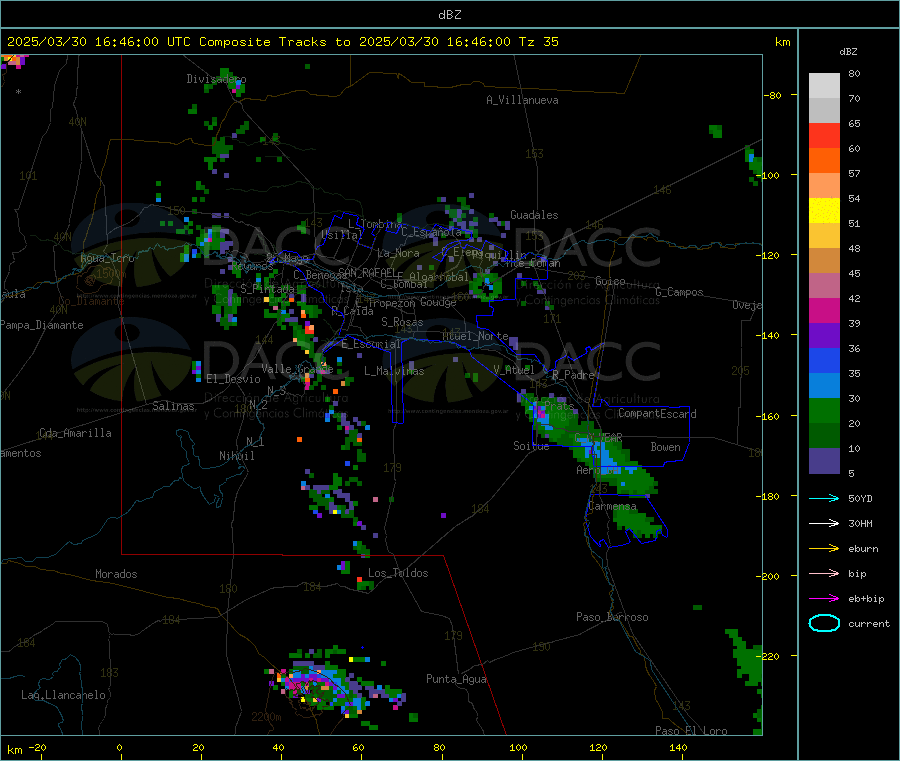Click the 'SAN_RAFAEL' map label

(366, 272)
